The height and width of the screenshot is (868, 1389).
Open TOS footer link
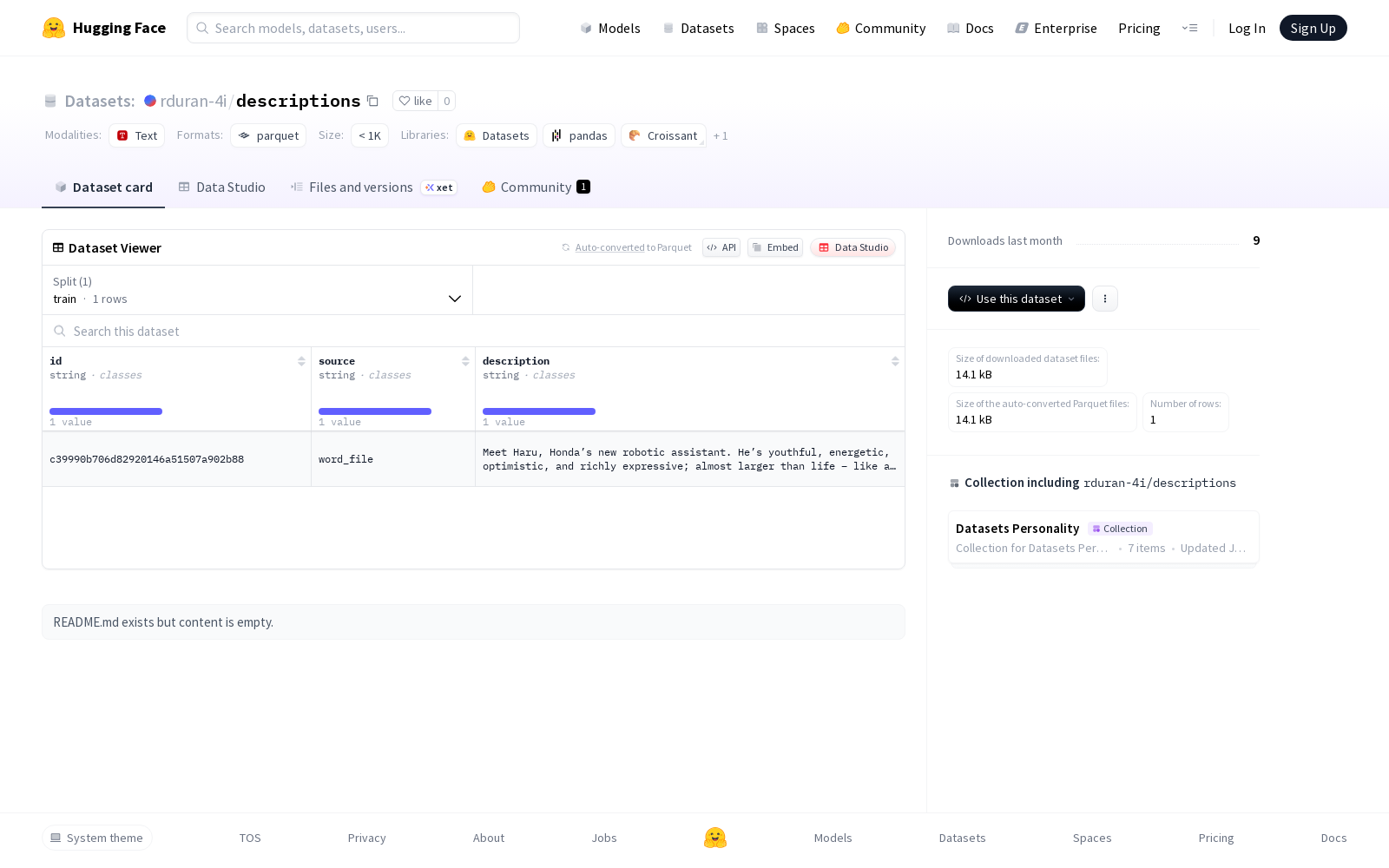click(250, 838)
